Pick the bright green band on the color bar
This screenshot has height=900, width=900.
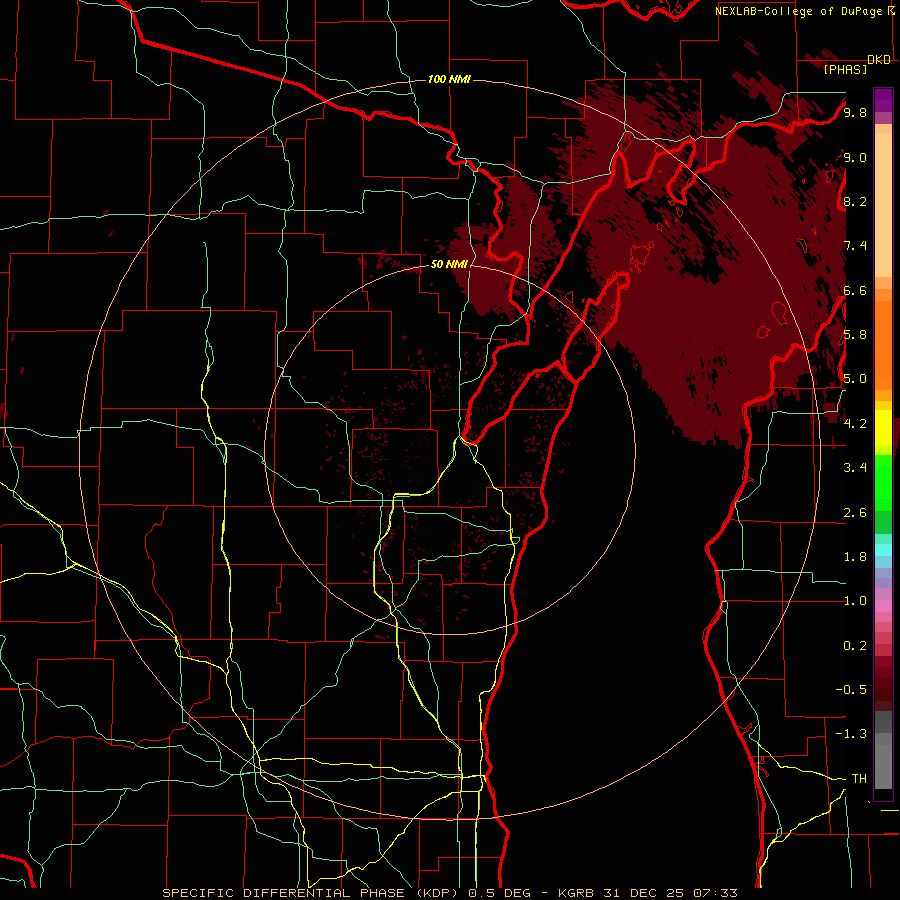883,483
